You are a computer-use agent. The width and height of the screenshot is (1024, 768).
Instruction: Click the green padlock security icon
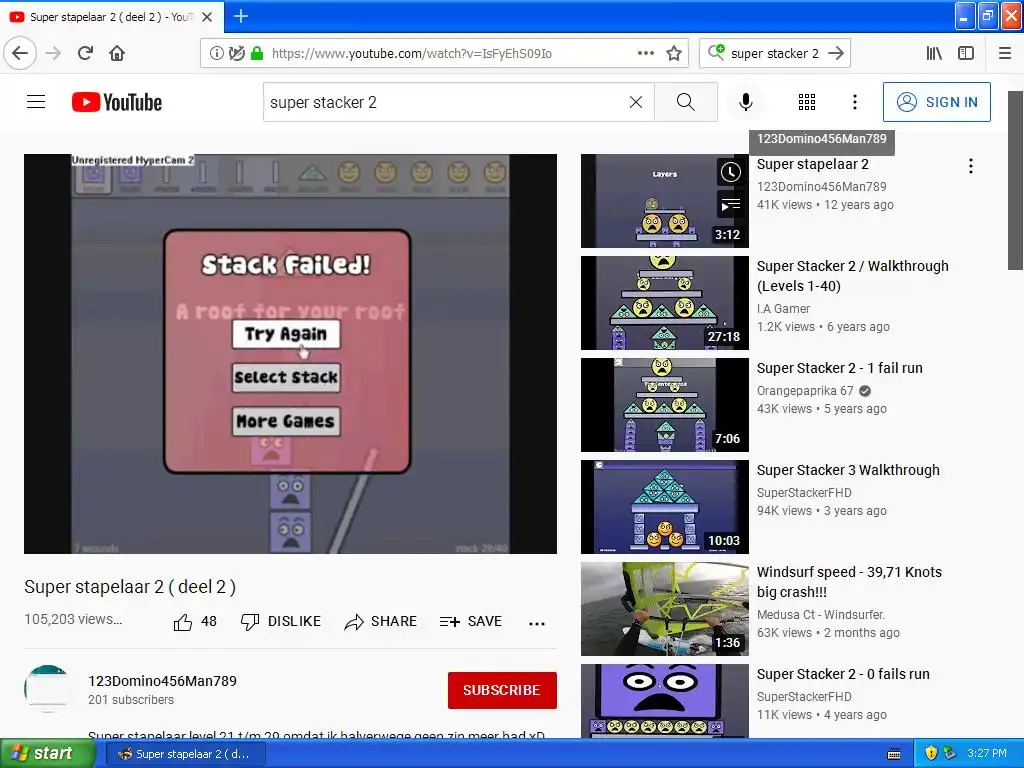257,53
